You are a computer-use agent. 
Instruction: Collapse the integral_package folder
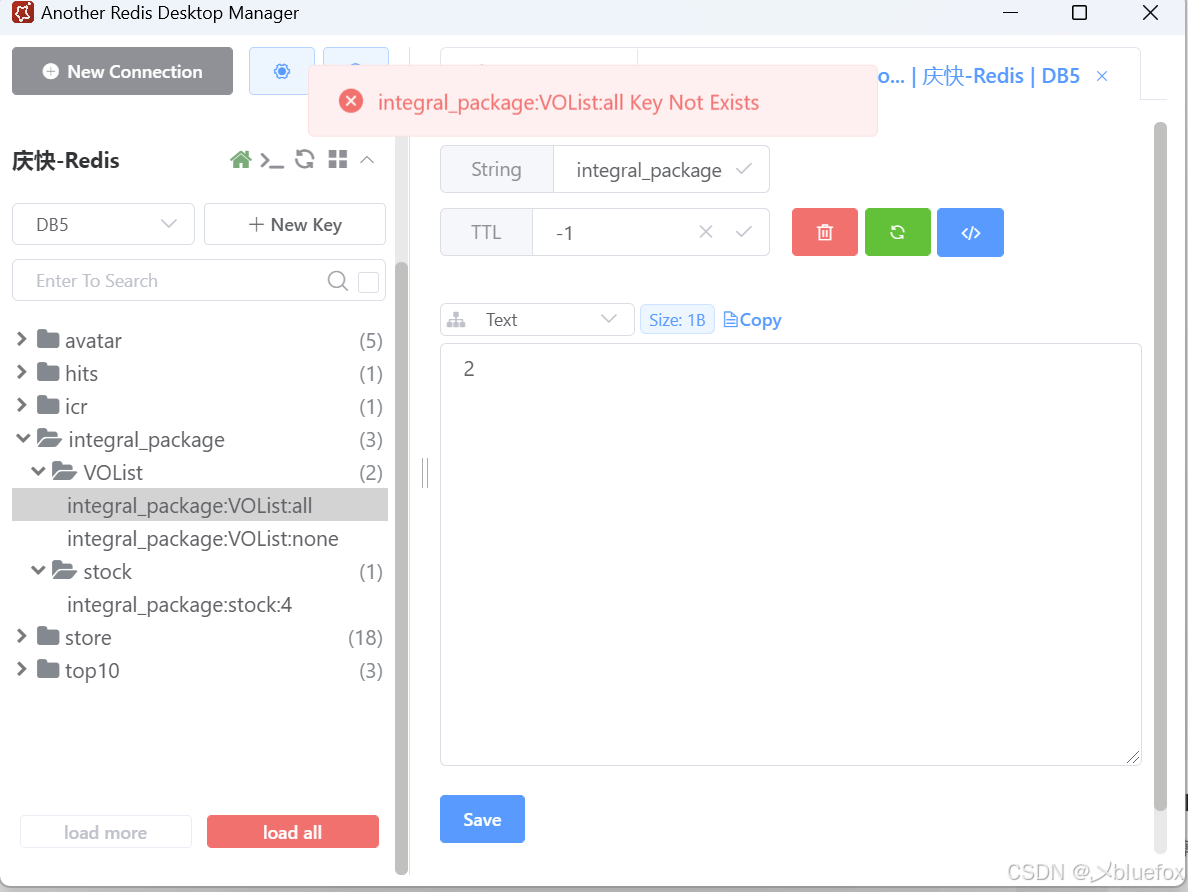tap(23, 439)
